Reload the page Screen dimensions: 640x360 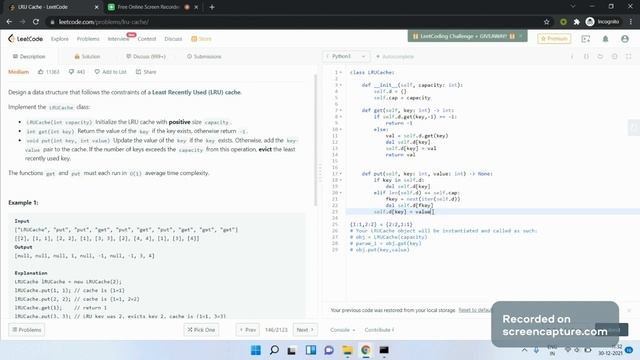point(36,22)
